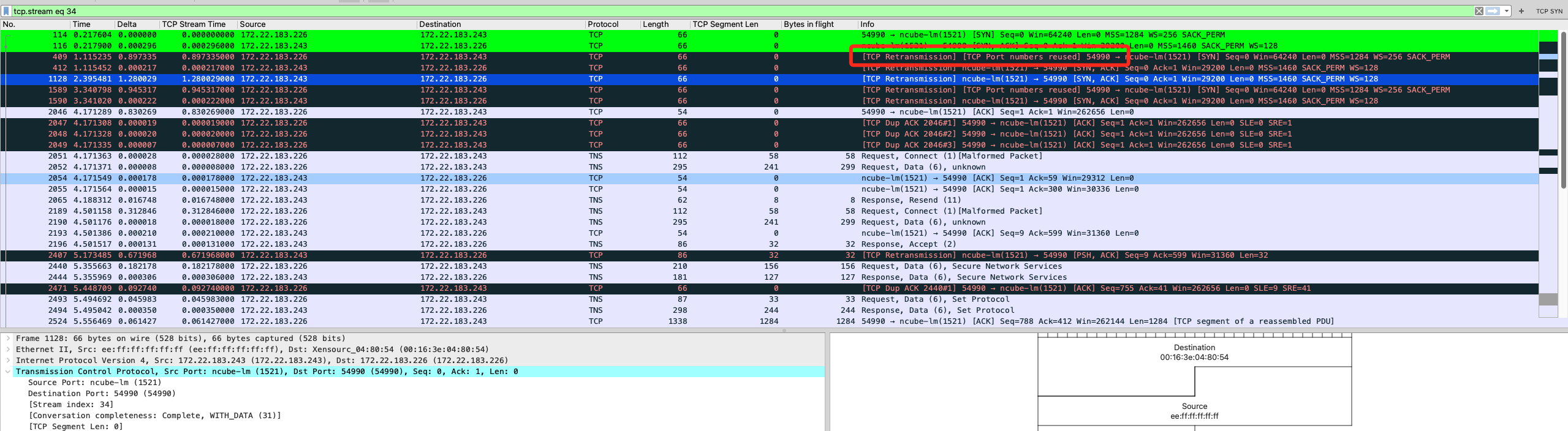Click the TCP SYN filter shortcut button
The height and width of the screenshot is (431, 1568).
pos(1548,11)
